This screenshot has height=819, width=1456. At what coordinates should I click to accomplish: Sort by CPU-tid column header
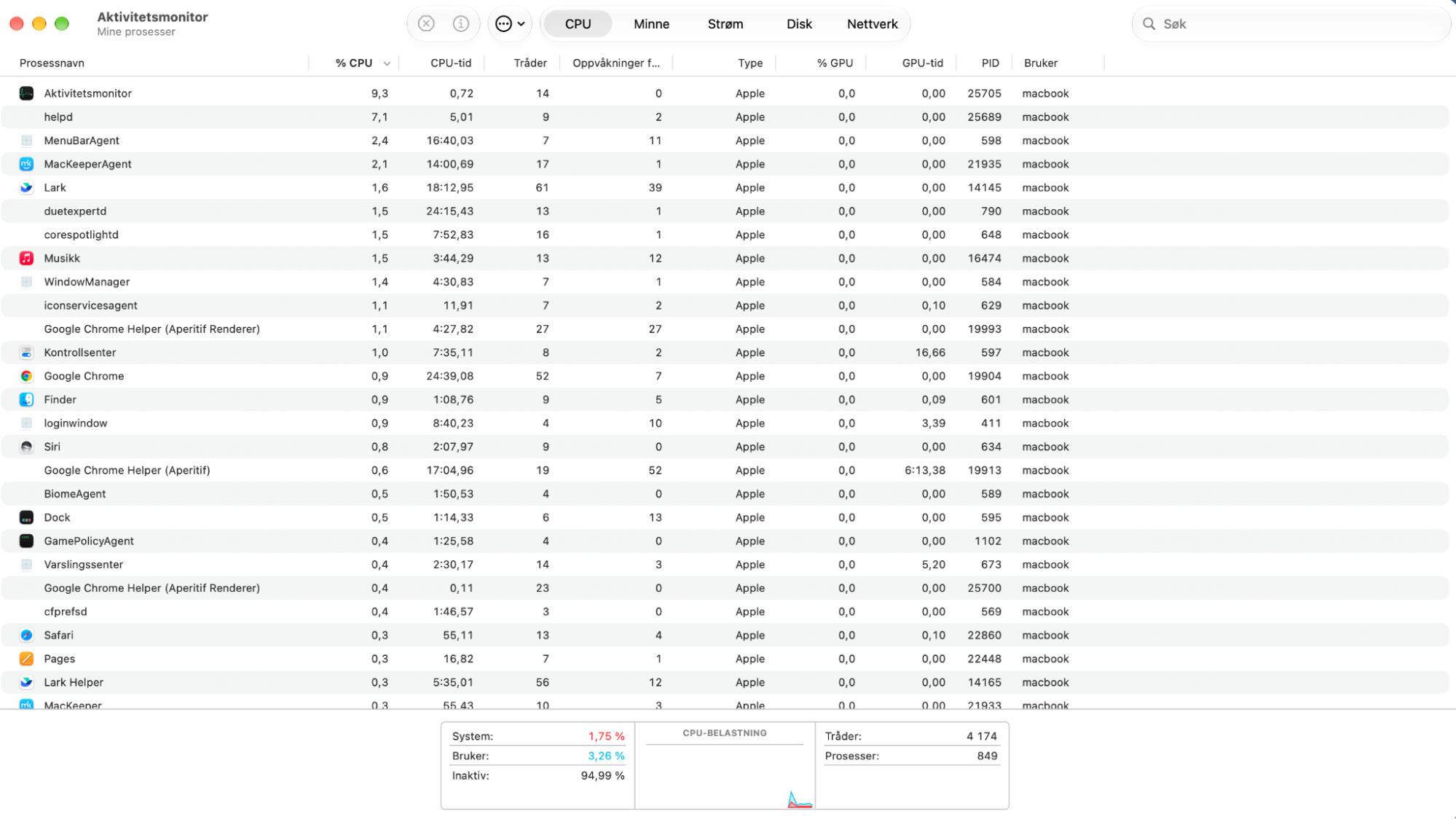451,63
